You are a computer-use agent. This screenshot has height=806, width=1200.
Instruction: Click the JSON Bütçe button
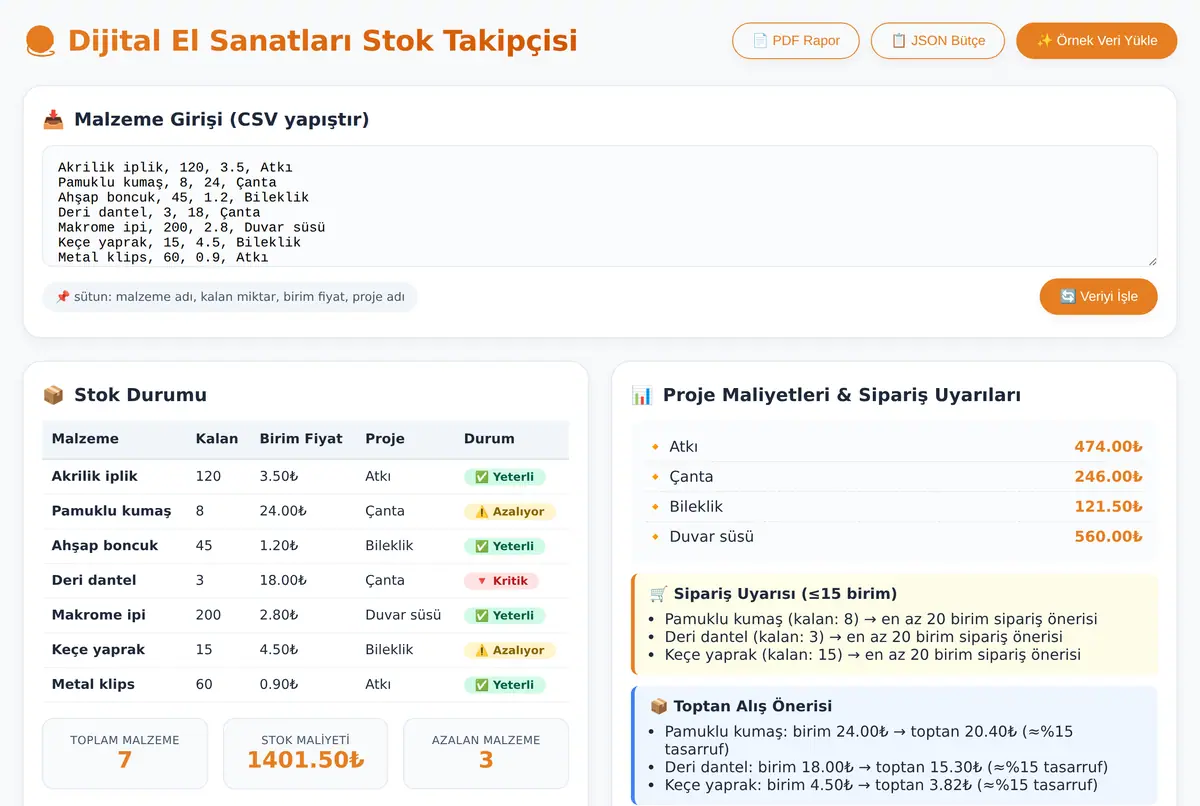click(x=938, y=41)
